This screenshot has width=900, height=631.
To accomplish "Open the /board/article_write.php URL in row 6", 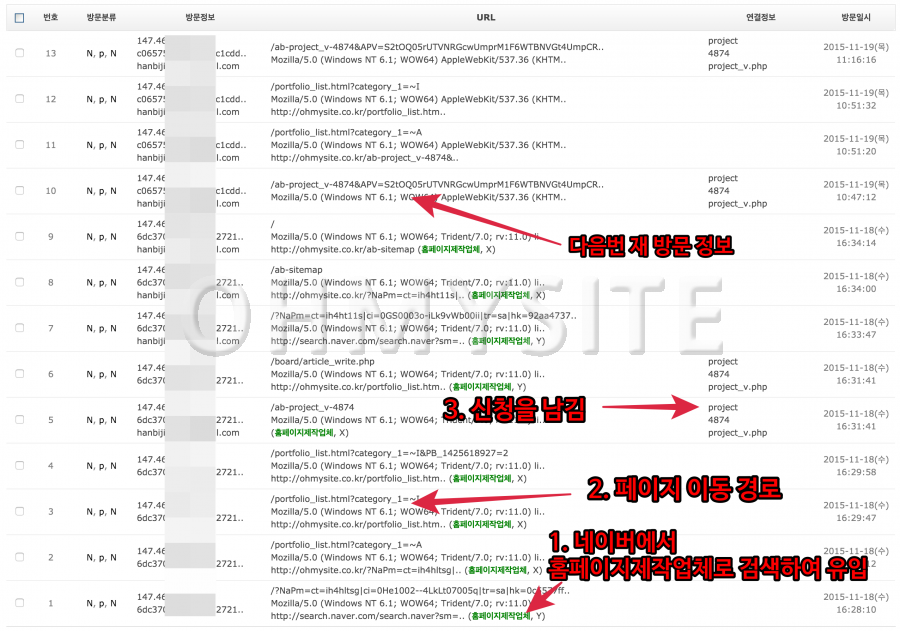I will tap(322, 361).
